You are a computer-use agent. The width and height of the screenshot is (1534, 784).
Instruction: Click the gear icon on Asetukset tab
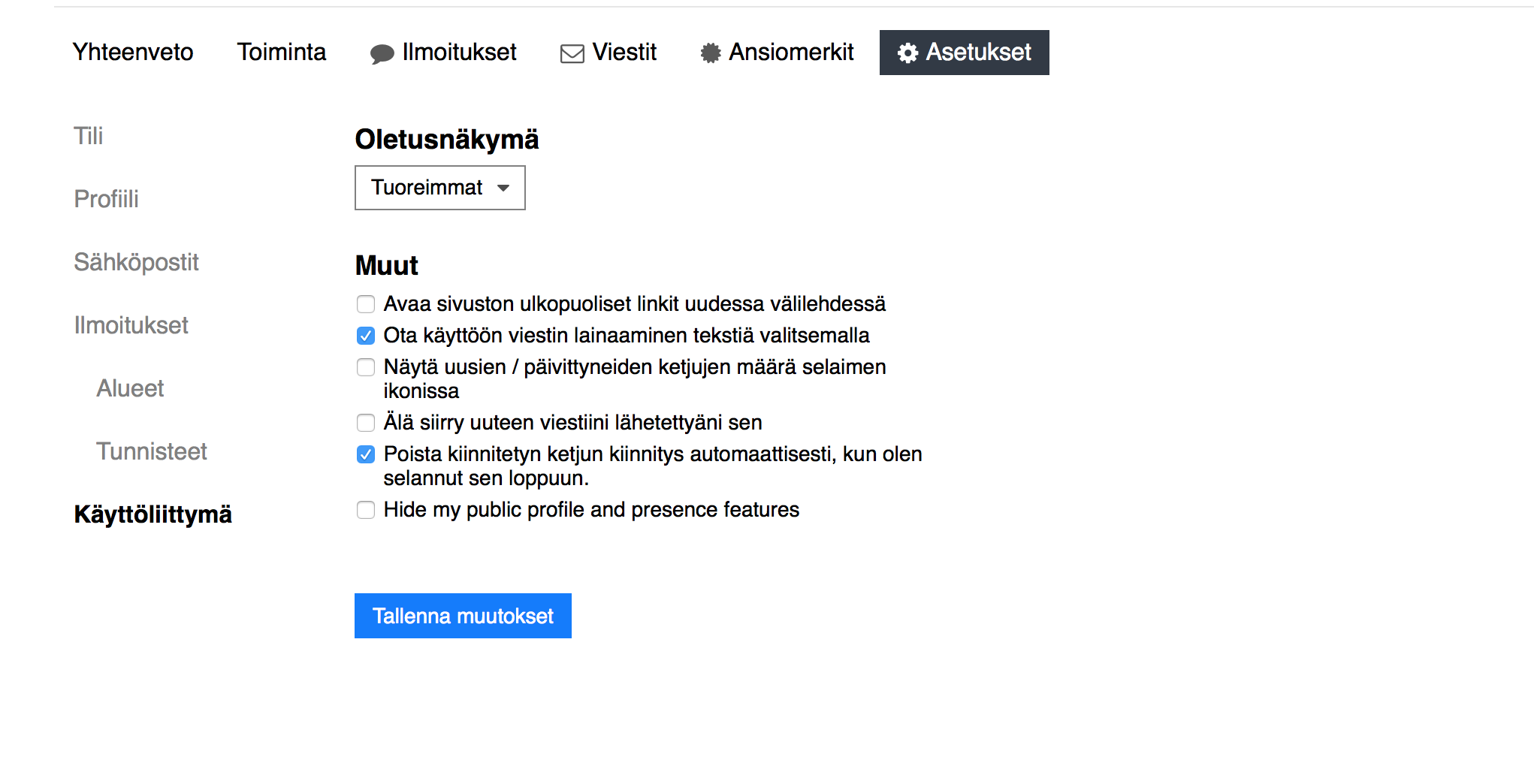[x=907, y=53]
